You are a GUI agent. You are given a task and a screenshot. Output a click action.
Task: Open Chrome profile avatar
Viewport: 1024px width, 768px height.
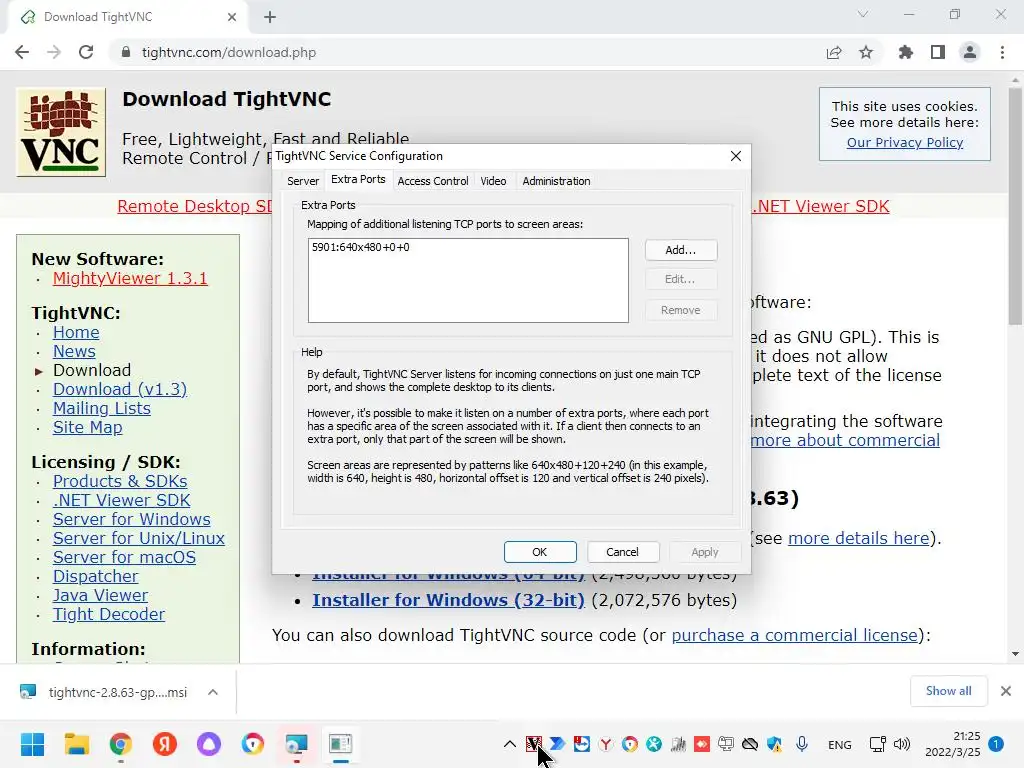point(970,52)
